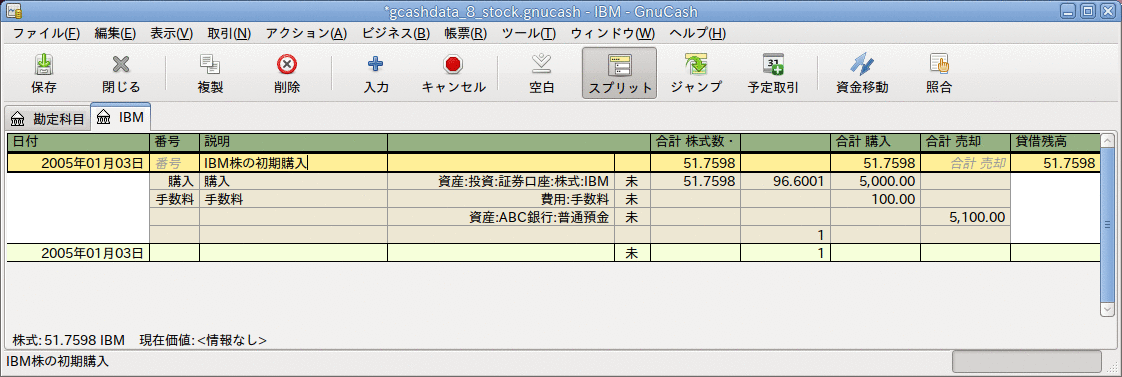
Task: Click the 説明 column header
Action: pos(293,142)
